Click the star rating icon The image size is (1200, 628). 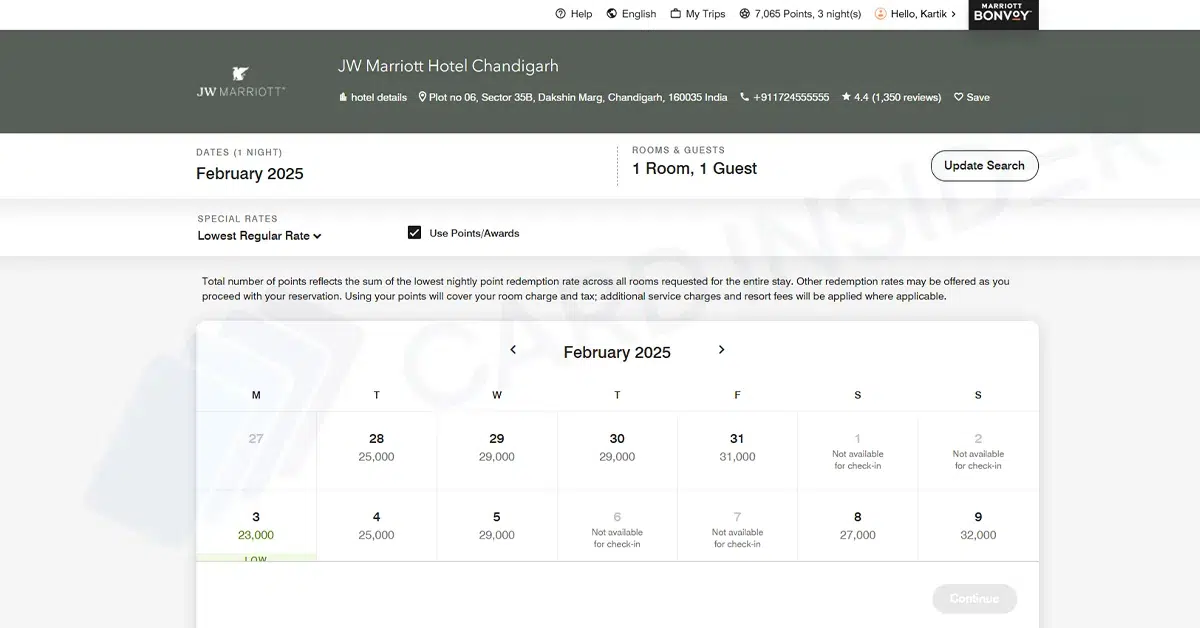846,97
